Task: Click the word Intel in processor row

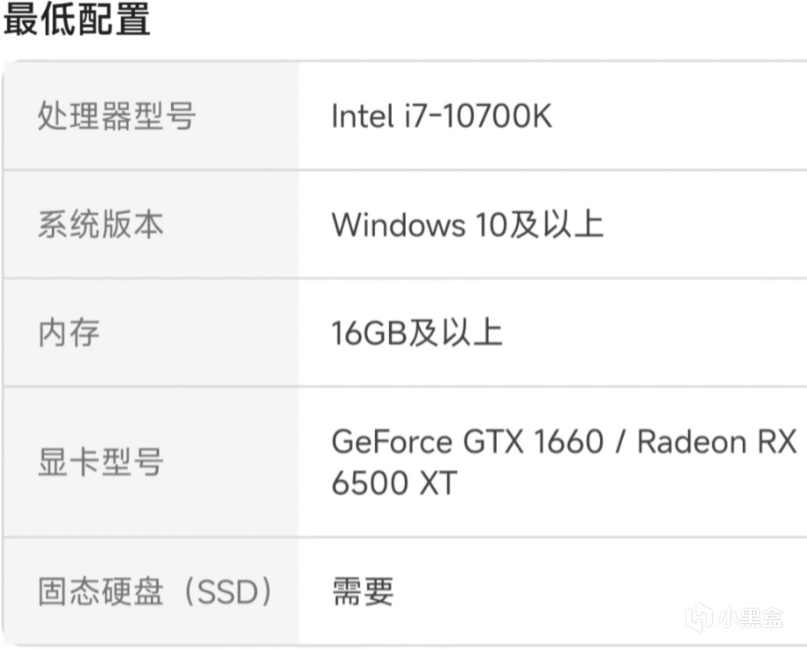Action: (362, 117)
